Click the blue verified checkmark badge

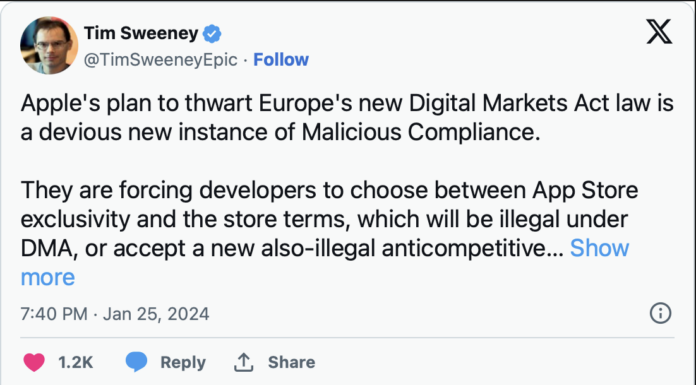(212, 34)
